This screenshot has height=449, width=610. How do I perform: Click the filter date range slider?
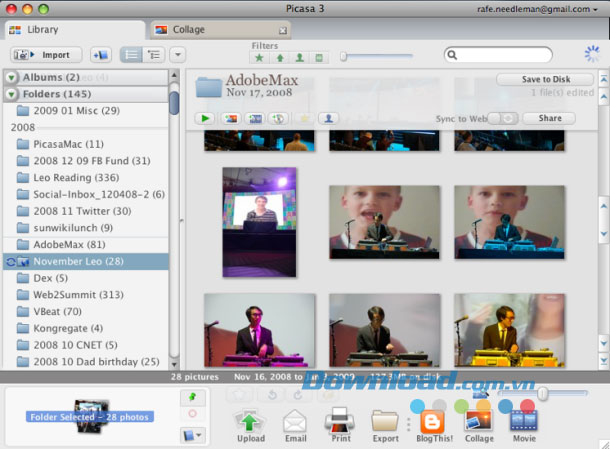pos(376,56)
